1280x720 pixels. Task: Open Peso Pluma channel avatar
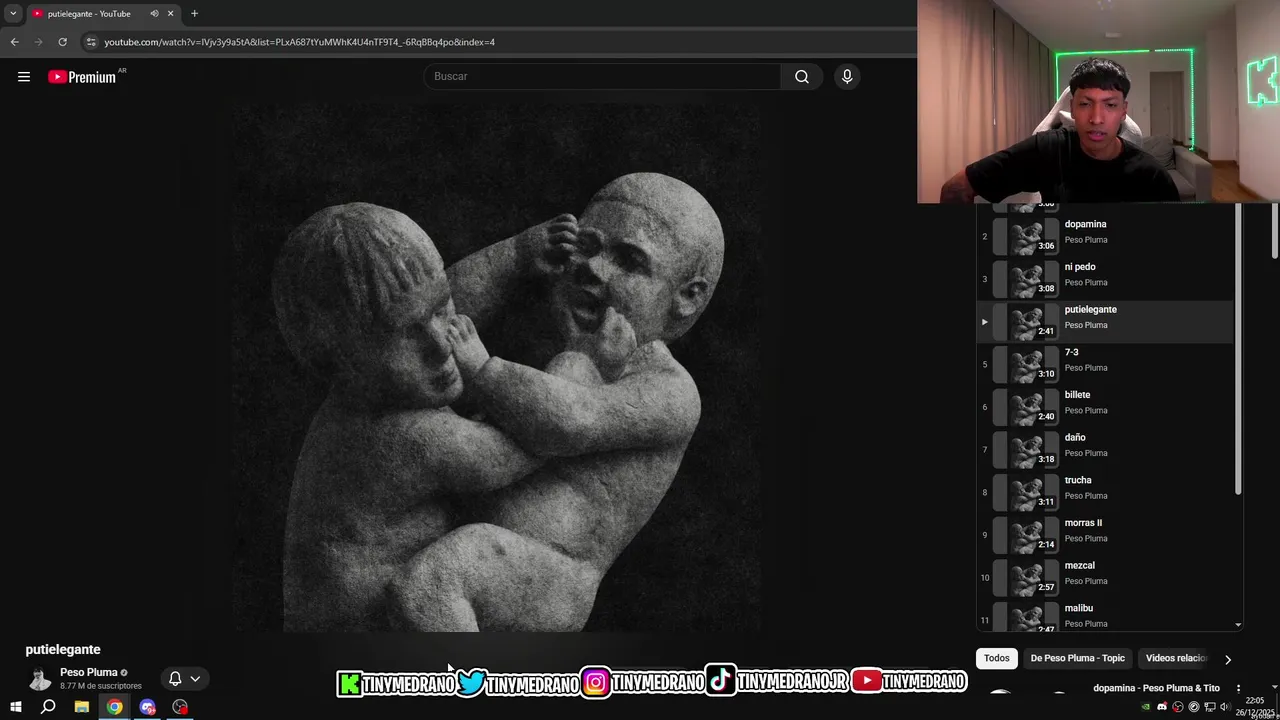tap(40, 679)
